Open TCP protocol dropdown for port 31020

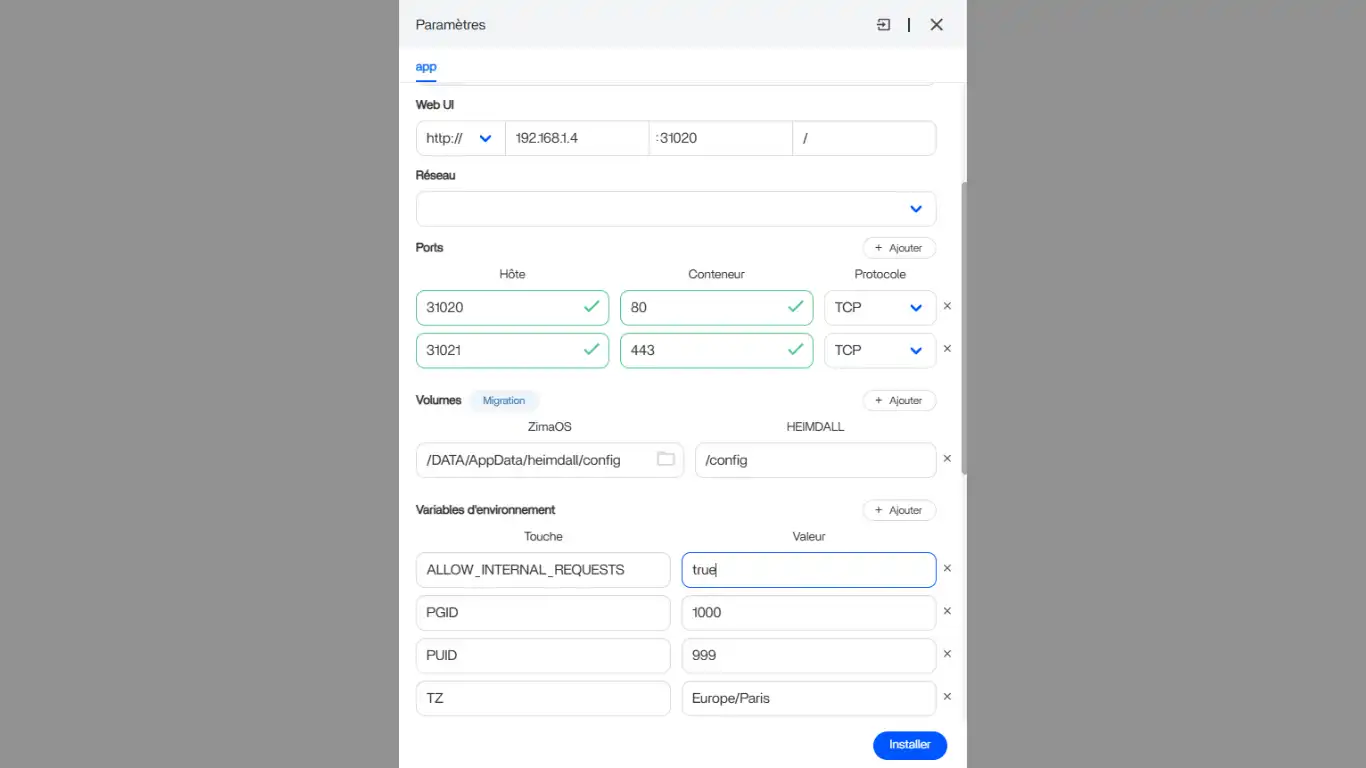(x=879, y=308)
